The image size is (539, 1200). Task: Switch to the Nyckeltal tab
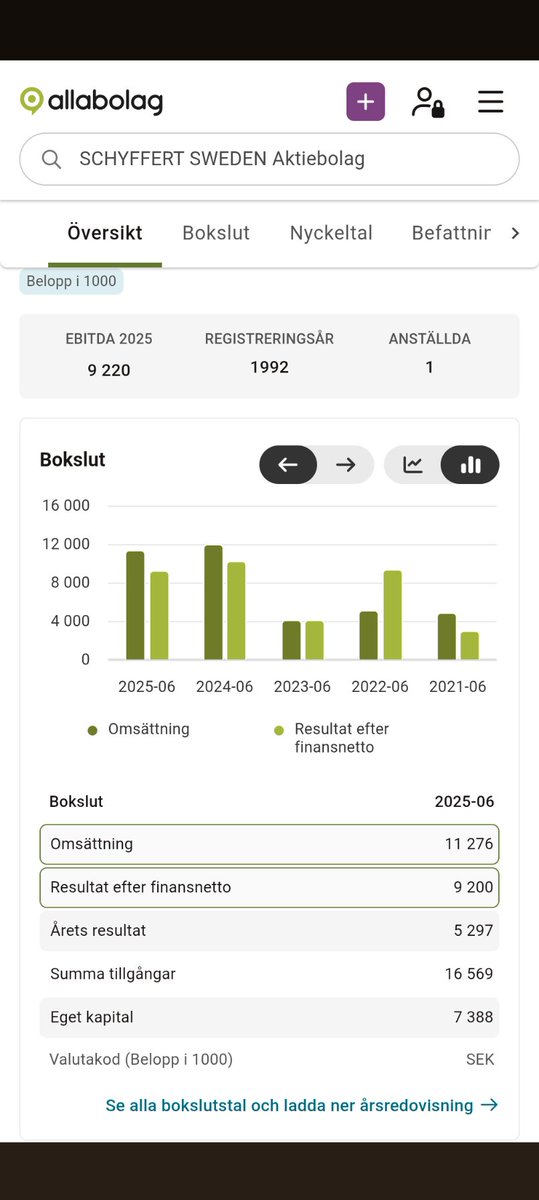pyautogui.click(x=331, y=233)
